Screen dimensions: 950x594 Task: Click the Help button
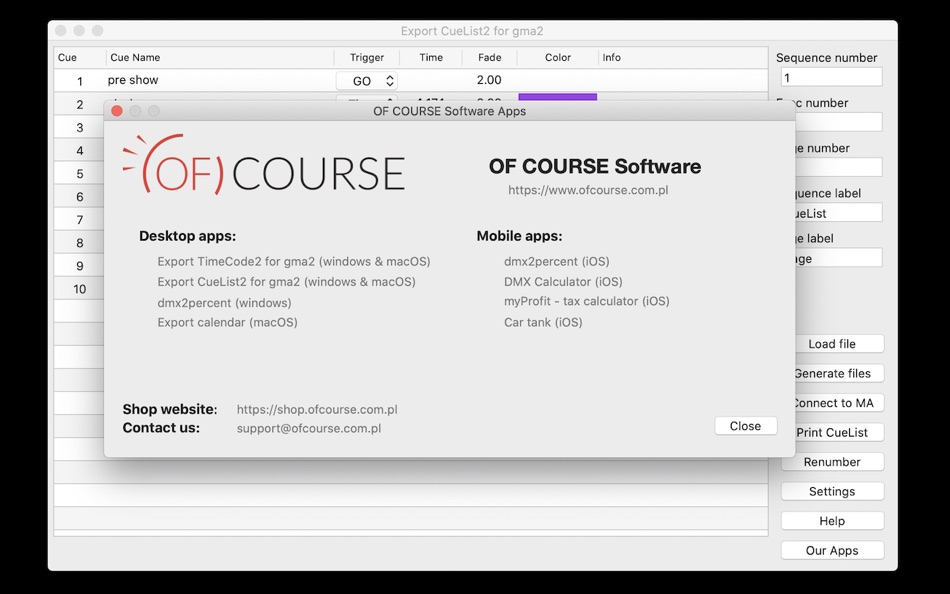[832, 521]
